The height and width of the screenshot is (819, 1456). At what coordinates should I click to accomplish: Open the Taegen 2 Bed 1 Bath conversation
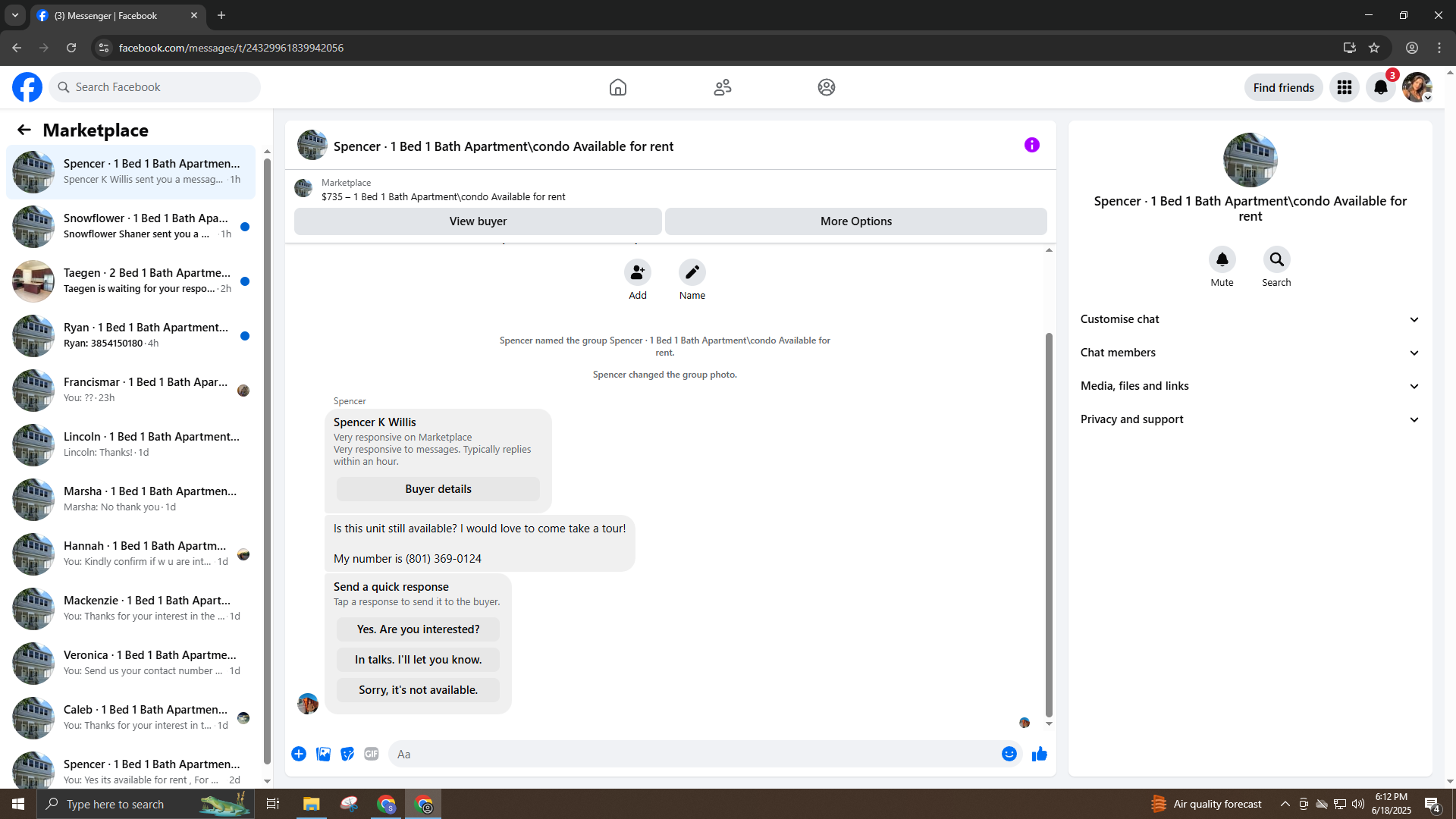(x=130, y=281)
